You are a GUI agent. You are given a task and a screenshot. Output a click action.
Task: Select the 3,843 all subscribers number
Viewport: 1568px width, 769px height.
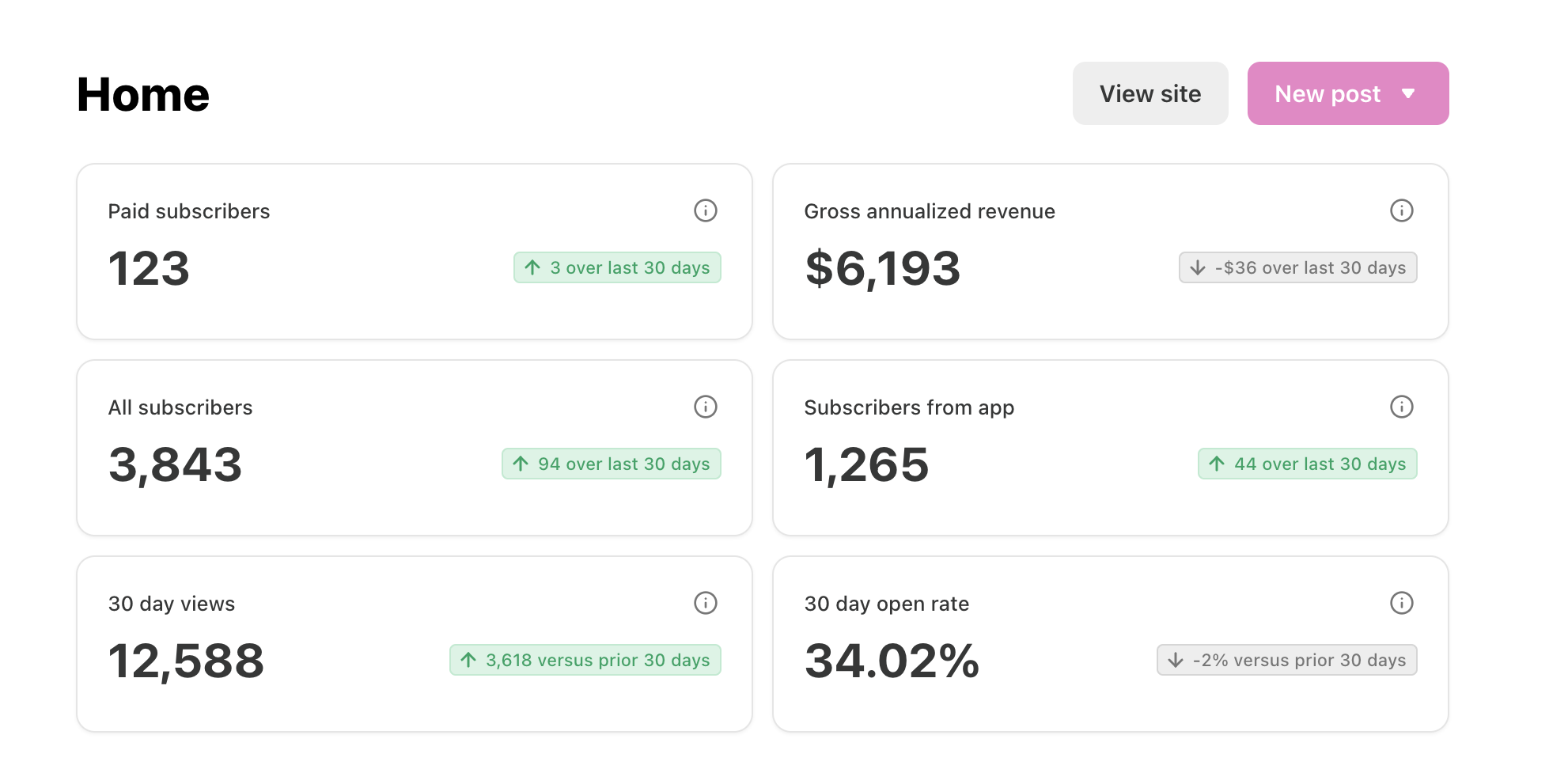click(x=175, y=464)
